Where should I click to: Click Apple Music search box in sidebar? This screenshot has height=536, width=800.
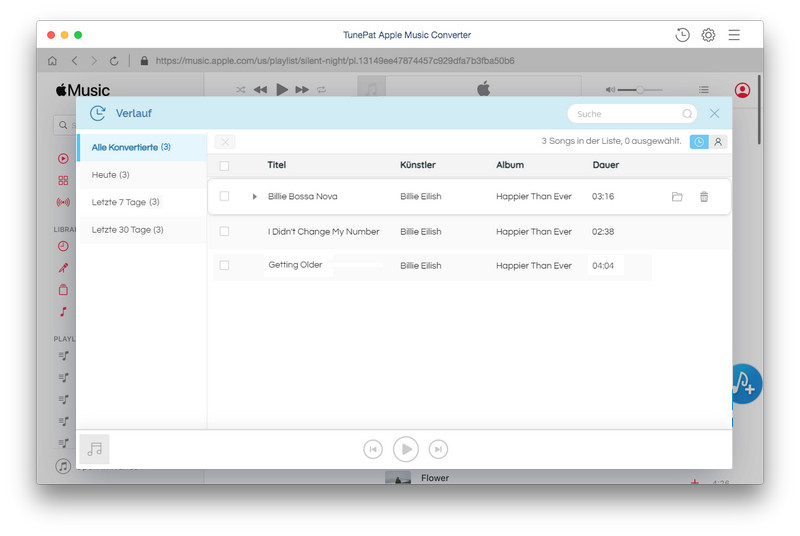65,125
